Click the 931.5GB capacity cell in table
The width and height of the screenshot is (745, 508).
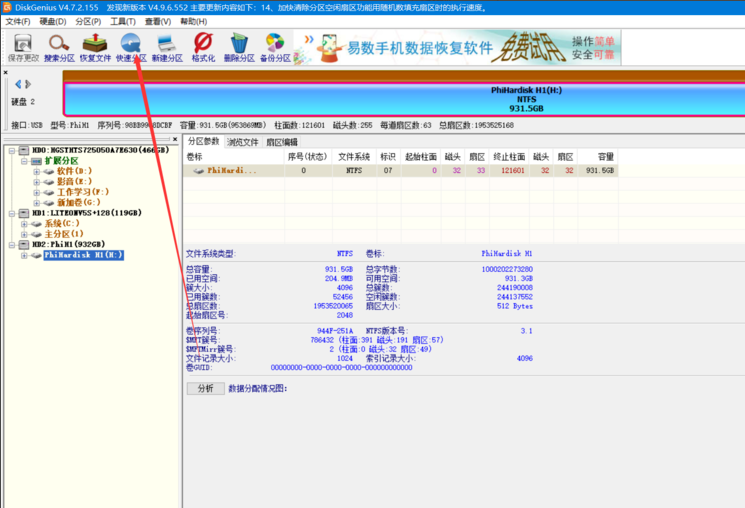[600, 170]
